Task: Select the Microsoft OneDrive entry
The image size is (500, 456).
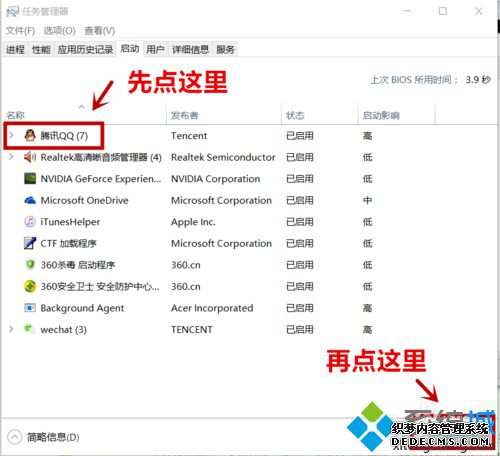Action: 84,200
